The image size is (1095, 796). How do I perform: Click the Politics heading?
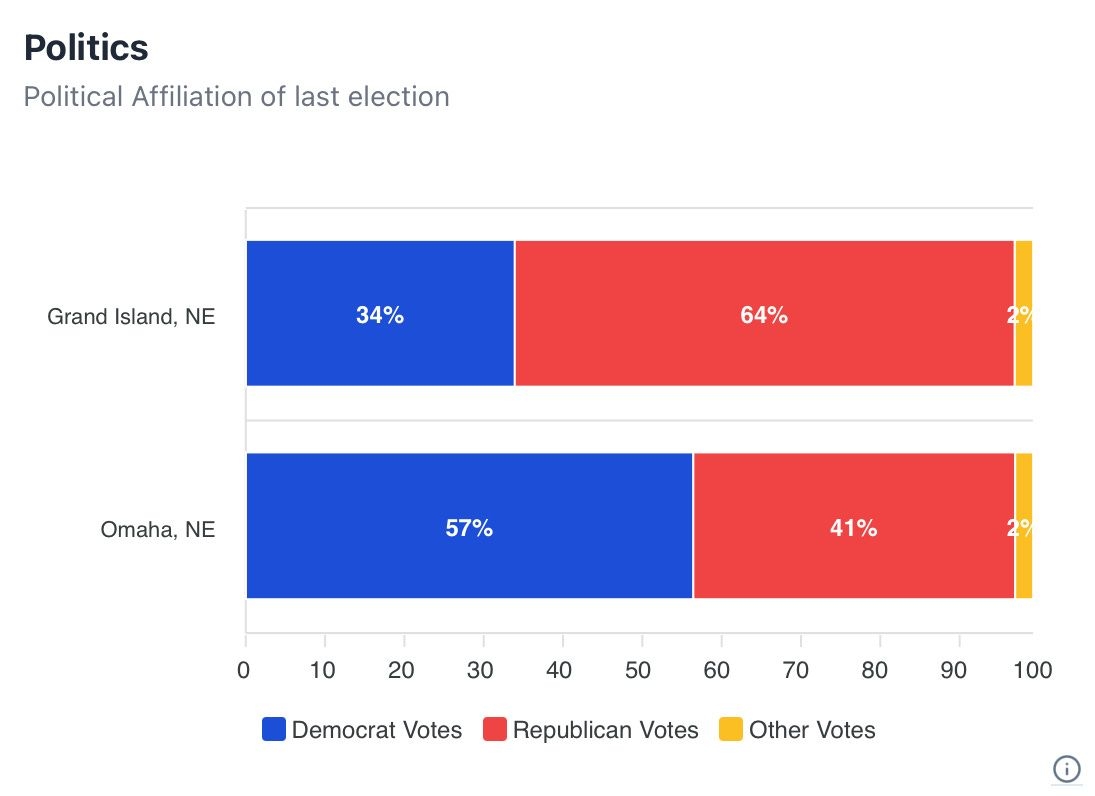[x=85, y=47]
